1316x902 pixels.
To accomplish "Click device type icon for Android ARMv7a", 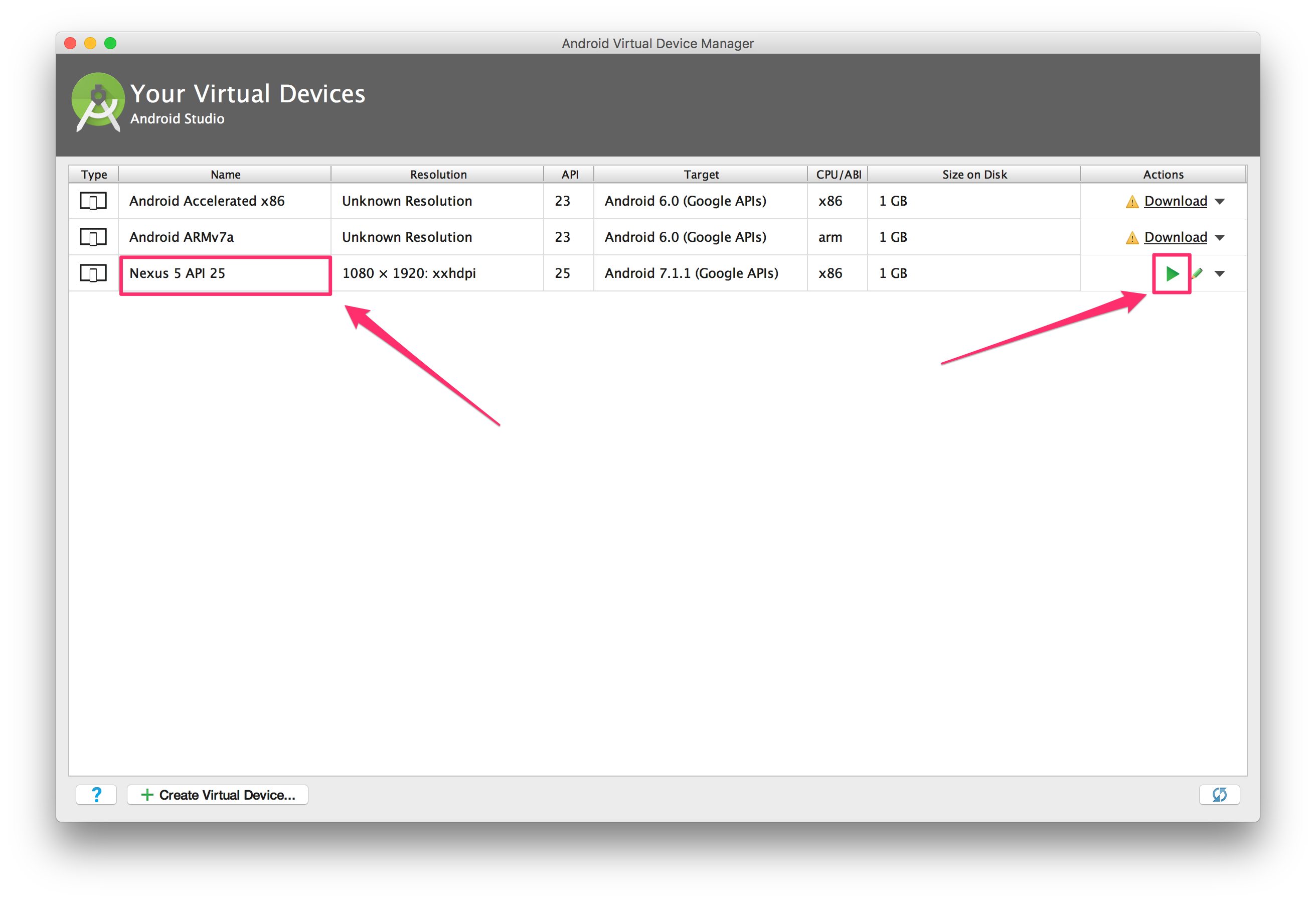I will tap(94, 237).
